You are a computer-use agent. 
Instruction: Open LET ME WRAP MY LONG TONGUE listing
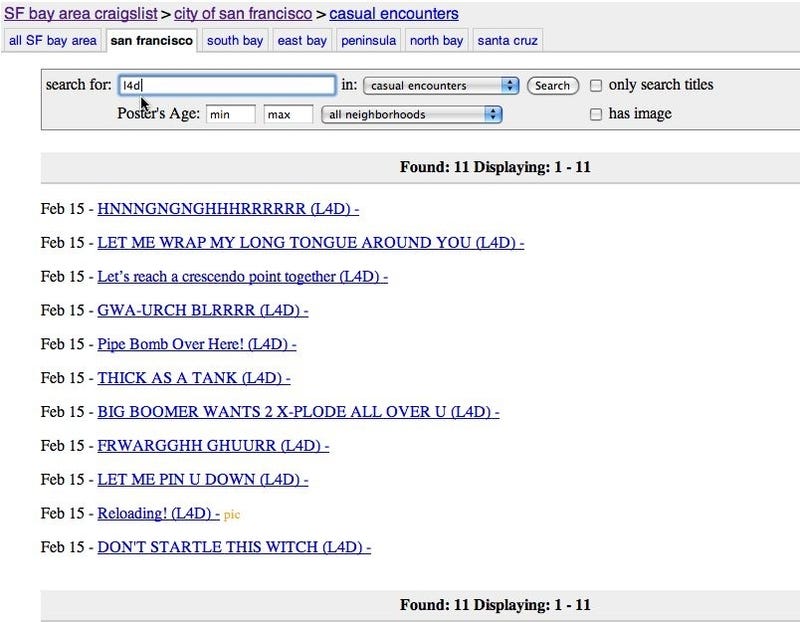click(311, 242)
